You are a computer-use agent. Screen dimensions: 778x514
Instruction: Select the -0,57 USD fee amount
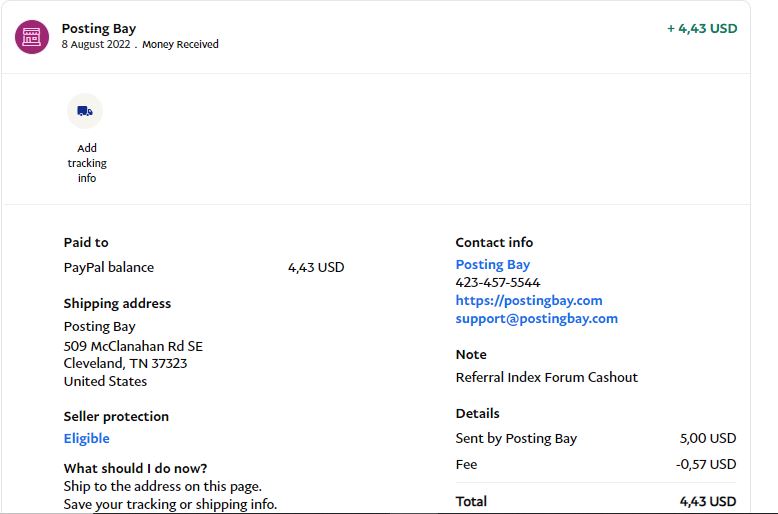pyautogui.click(x=706, y=464)
